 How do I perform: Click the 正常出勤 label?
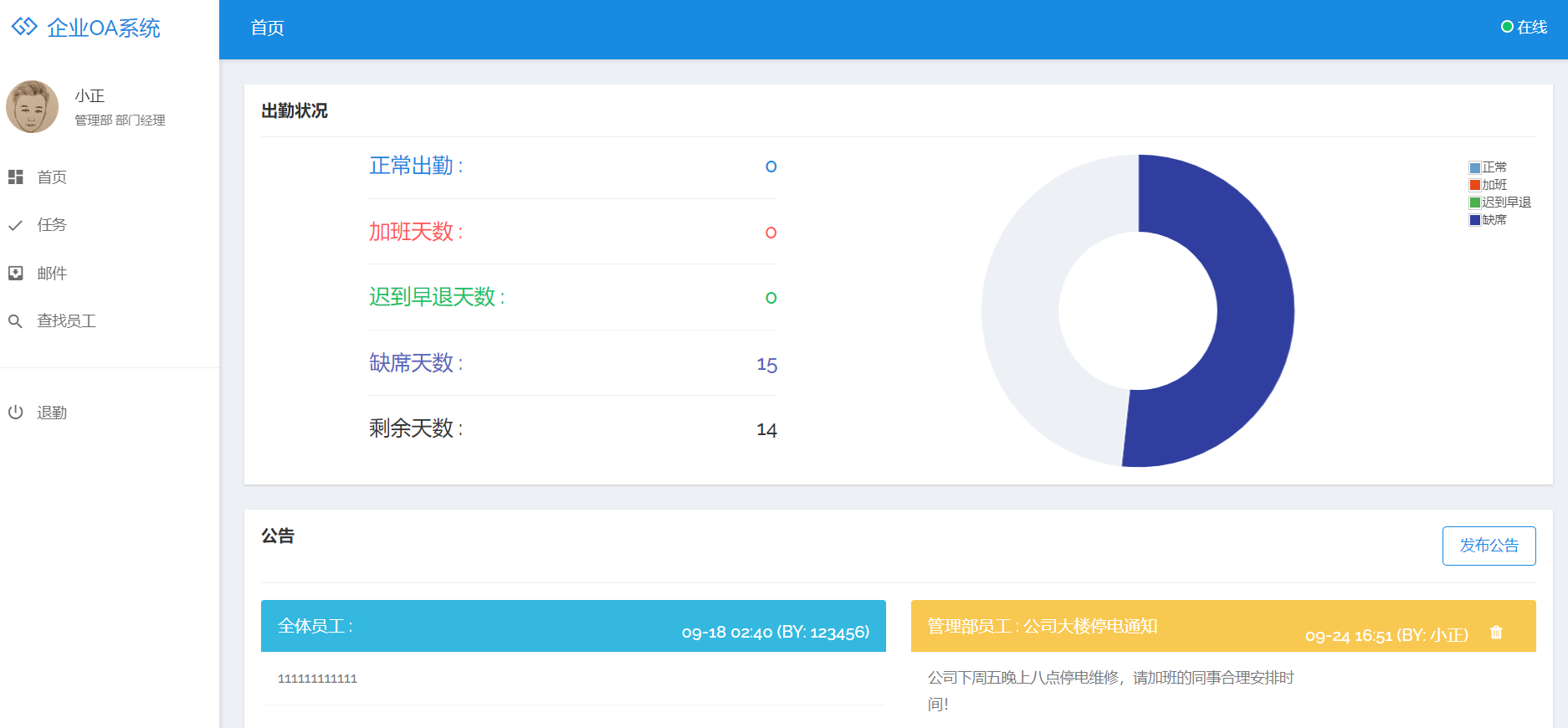[x=417, y=166]
